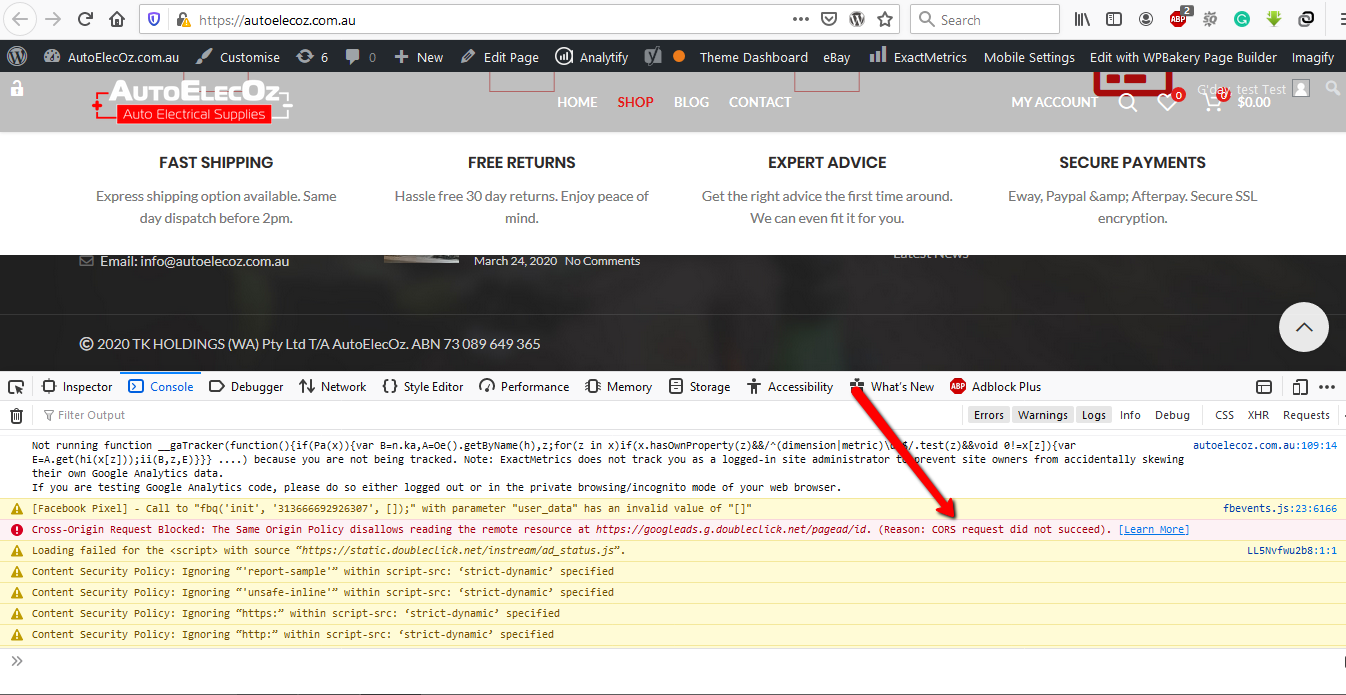View the 6 pending updates
The image size is (1346, 695).
coord(312,57)
